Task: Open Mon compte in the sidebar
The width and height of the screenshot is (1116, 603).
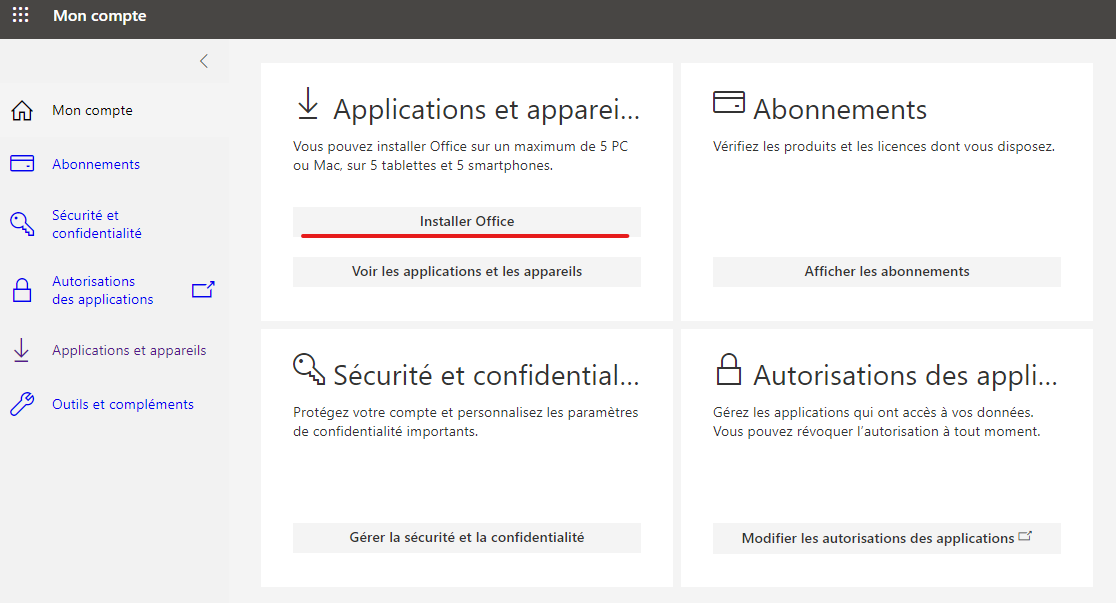Action: (93, 110)
